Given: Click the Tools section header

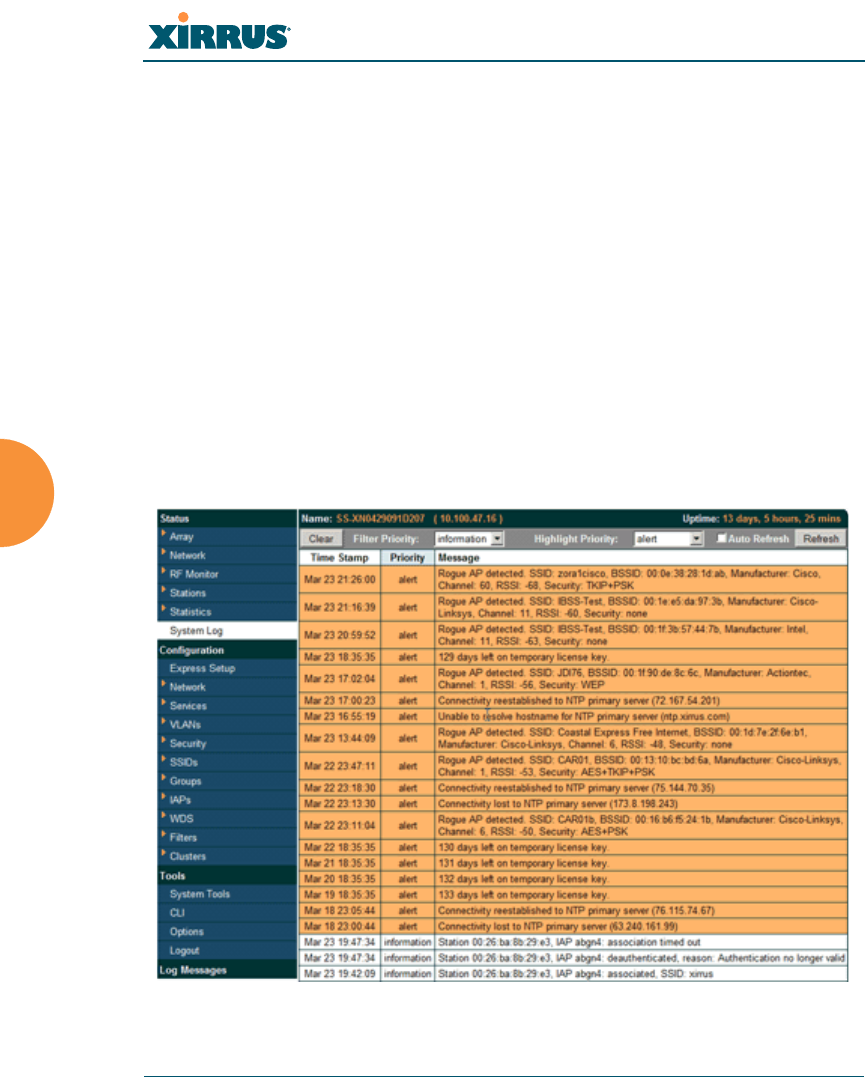Looking at the screenshot, I should (x=227, y=876).
